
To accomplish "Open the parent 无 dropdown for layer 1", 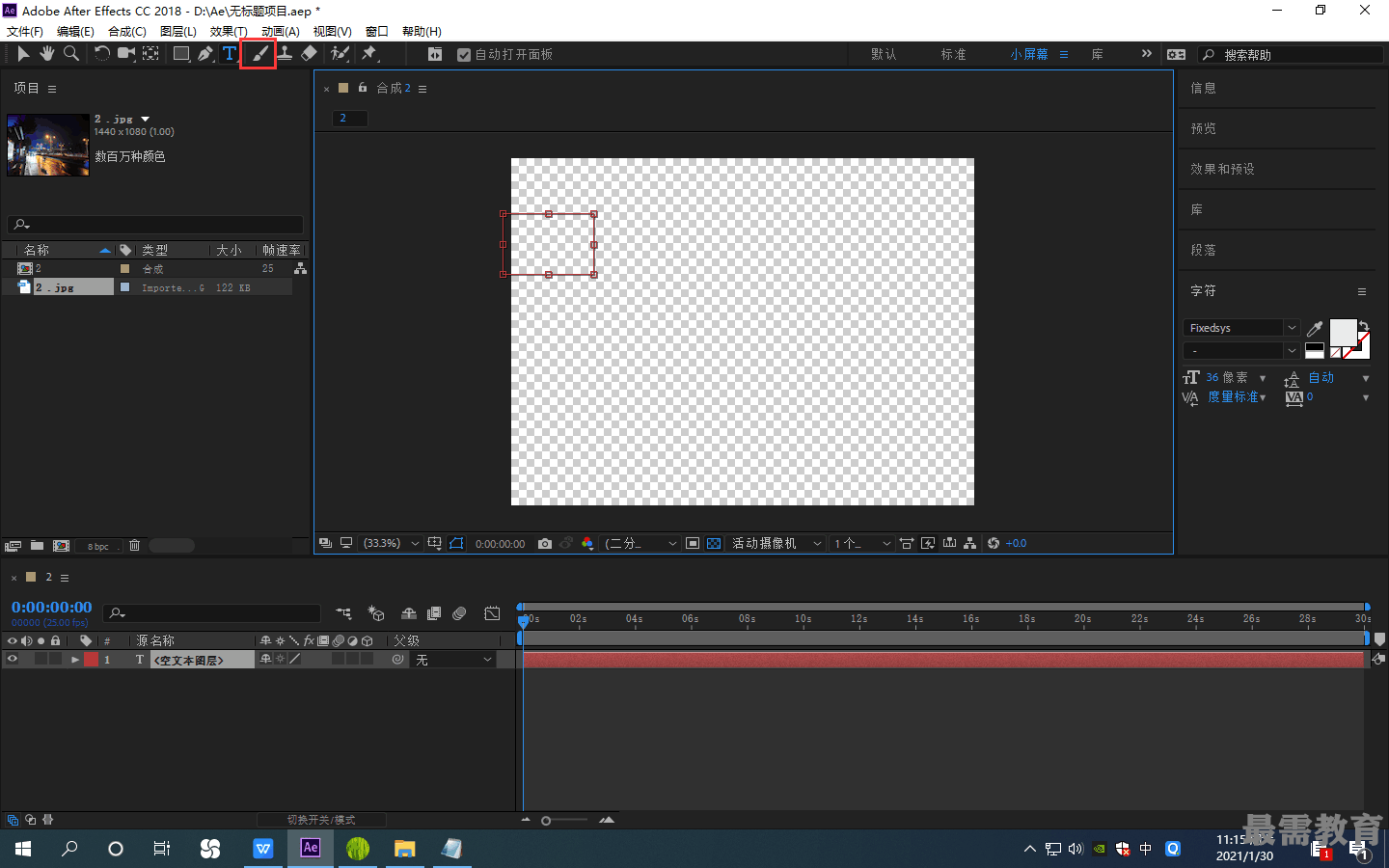I will (x=453, y=660).
